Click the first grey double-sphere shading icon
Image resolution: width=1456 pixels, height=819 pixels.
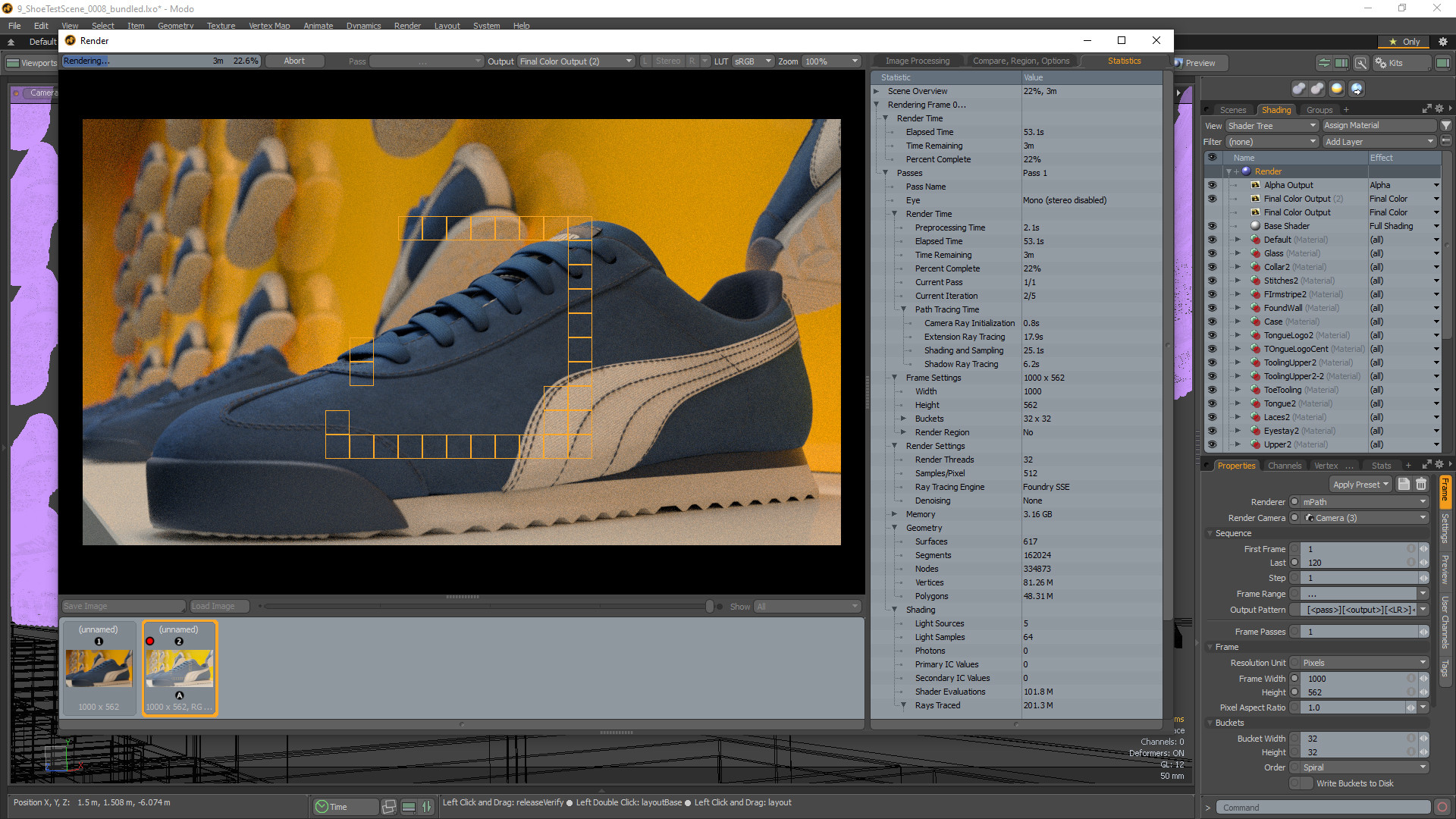(x=1299, y=89)
